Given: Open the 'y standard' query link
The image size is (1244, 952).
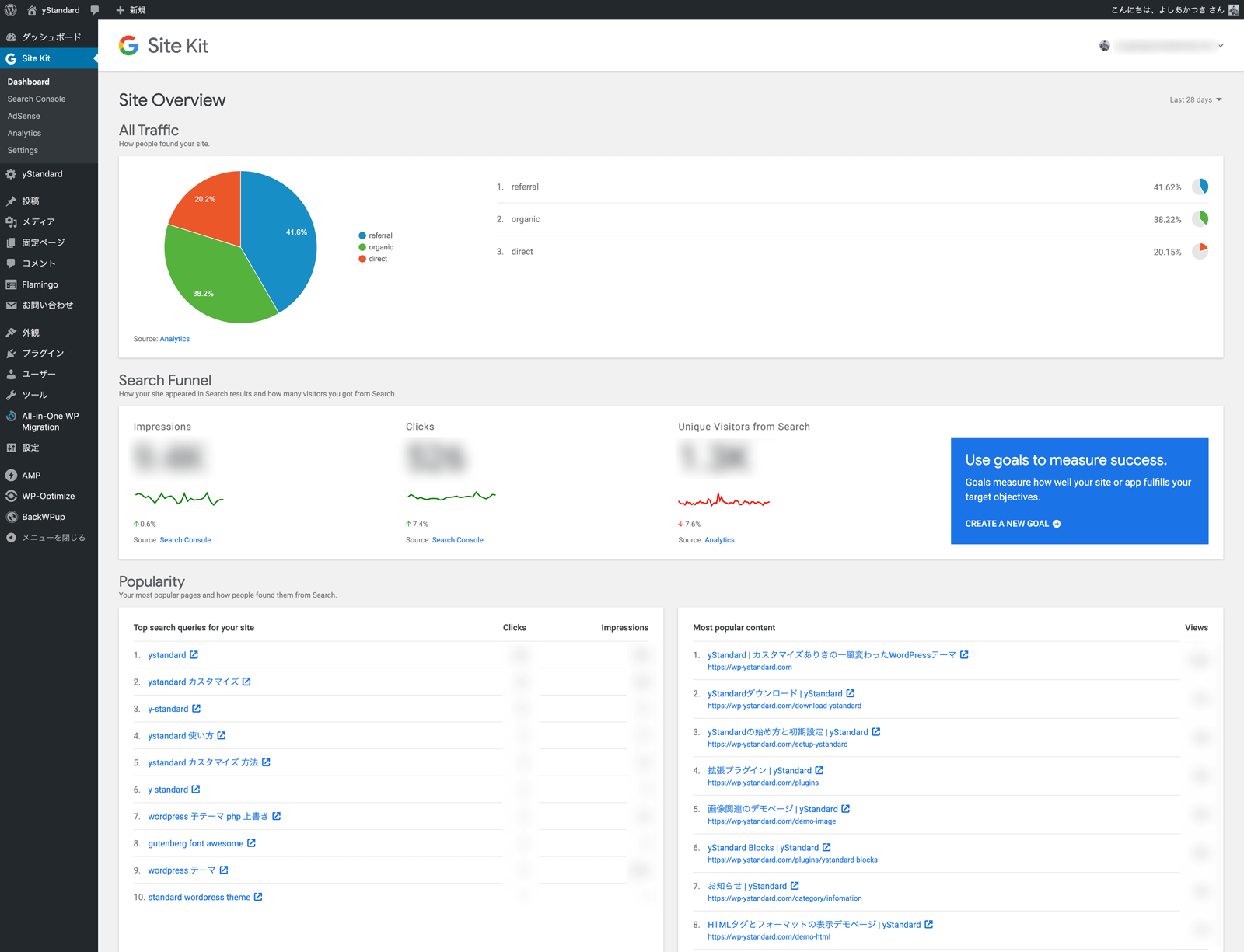Looking at the screenshot, I should click(168, 790).
